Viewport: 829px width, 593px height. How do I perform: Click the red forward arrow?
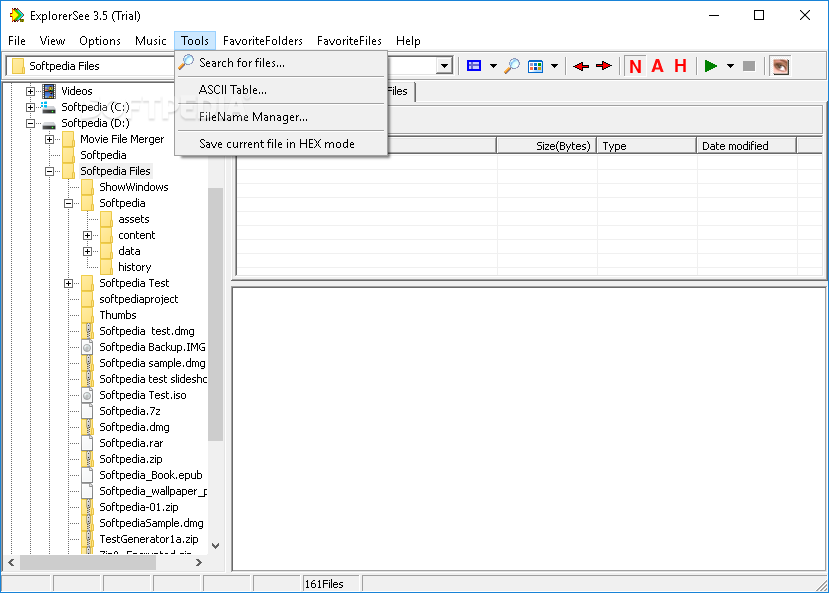click(603, 66)
